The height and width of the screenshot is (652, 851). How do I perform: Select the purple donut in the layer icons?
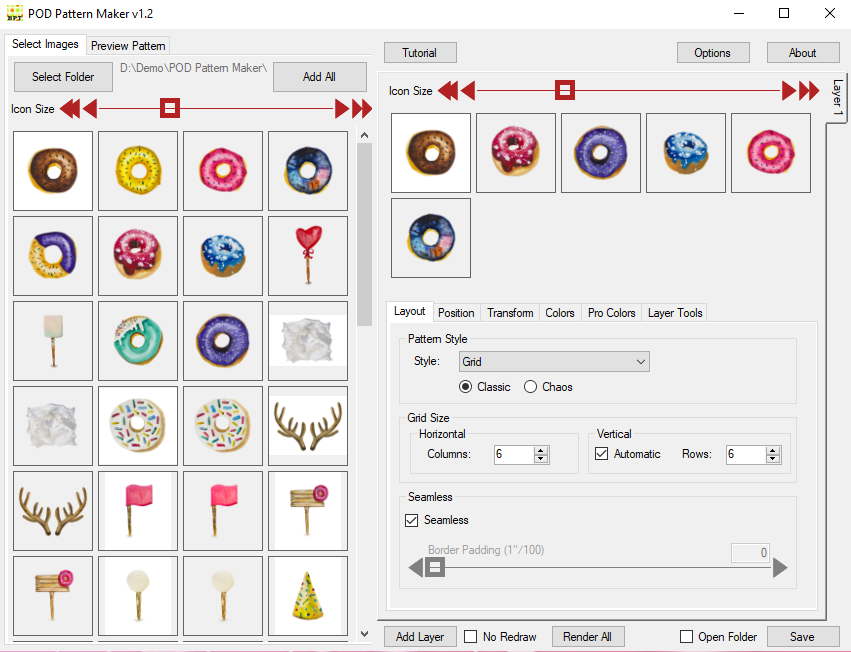click(601, 153)
